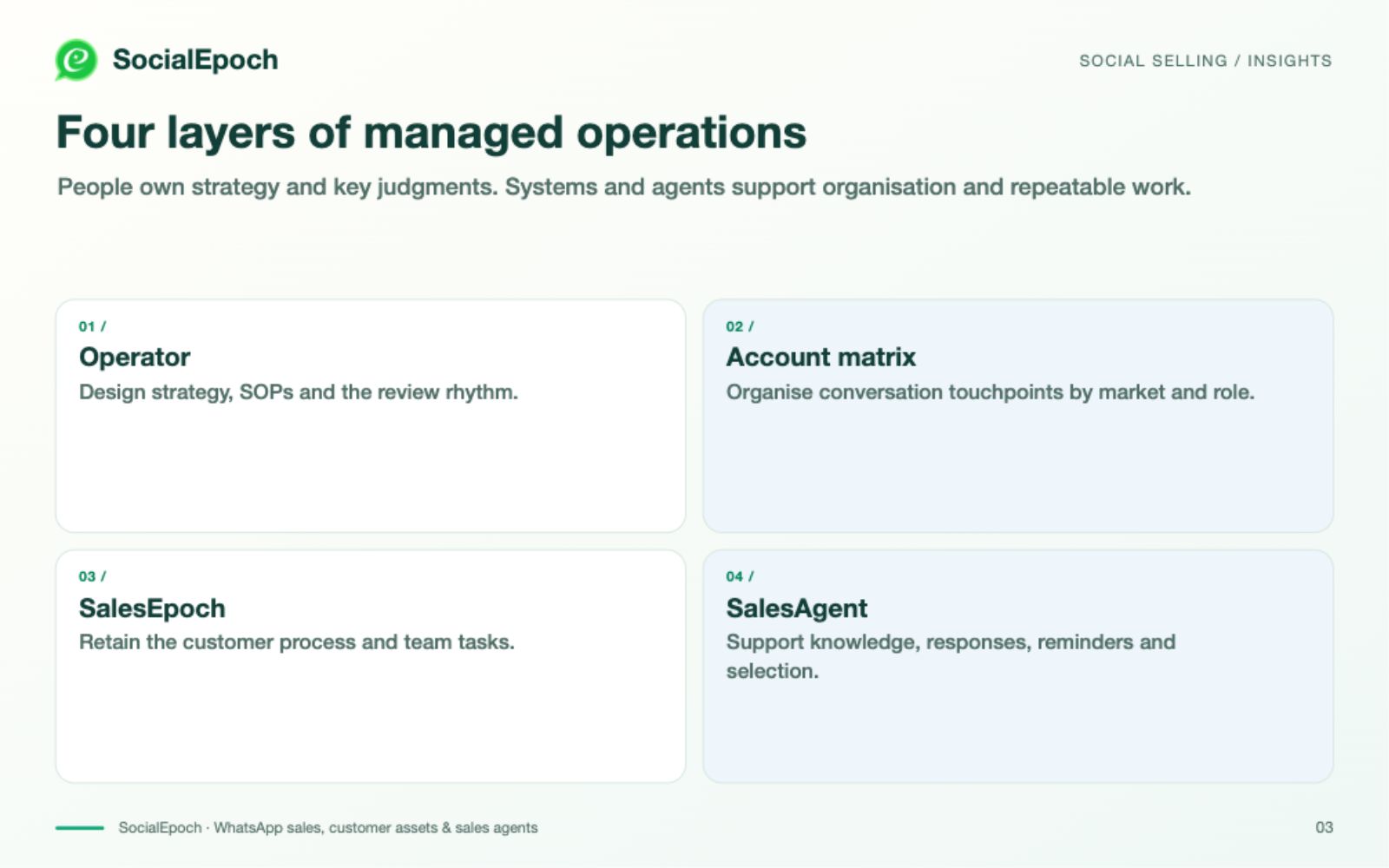The image size is (1389, 868).
Task: Select the 'SOCIAL SELLING / INSIGHTS' header label
Action: (x=1205, y=61)
